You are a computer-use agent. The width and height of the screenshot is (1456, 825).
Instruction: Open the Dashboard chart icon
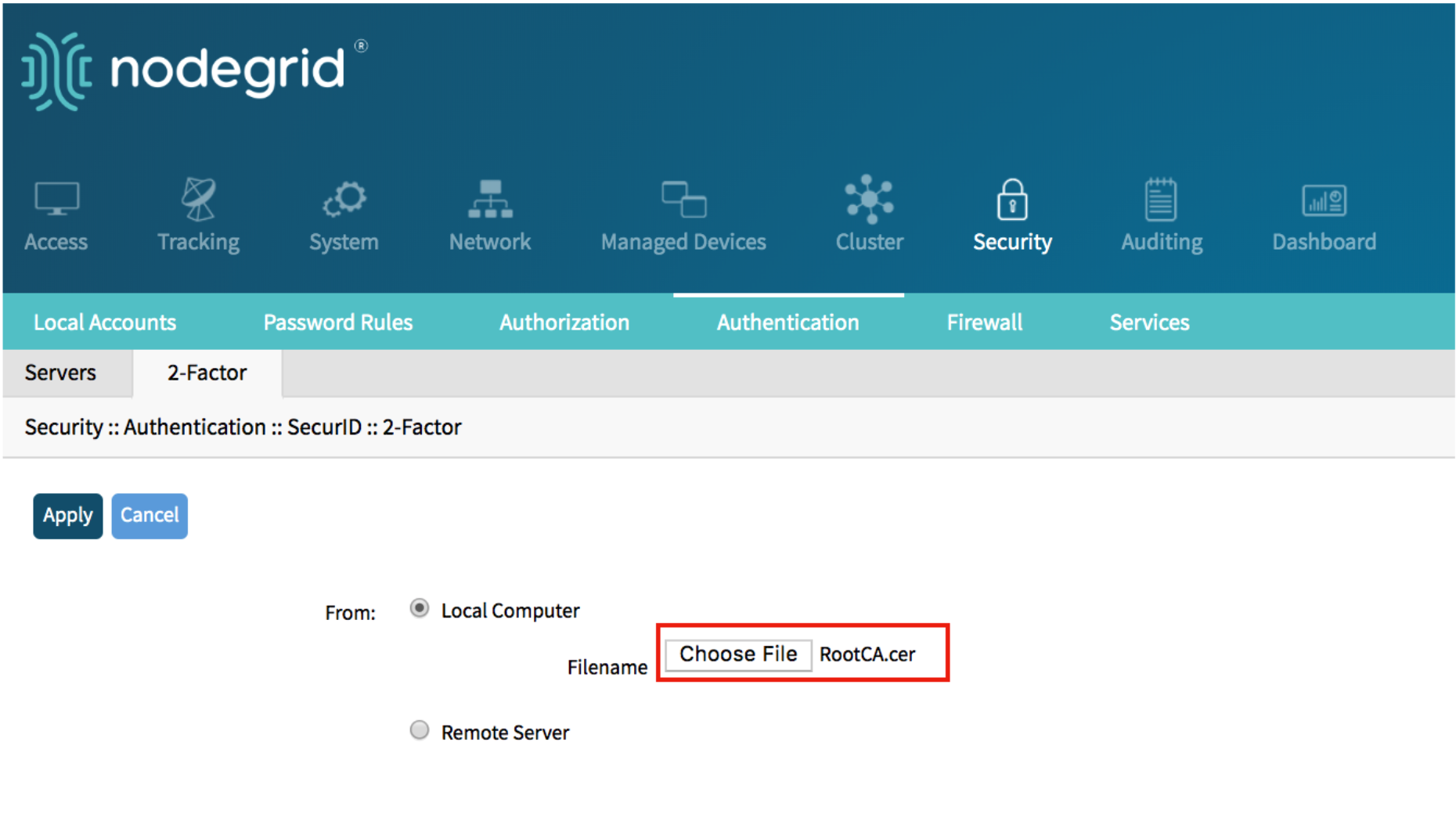tap(1324, 200)
